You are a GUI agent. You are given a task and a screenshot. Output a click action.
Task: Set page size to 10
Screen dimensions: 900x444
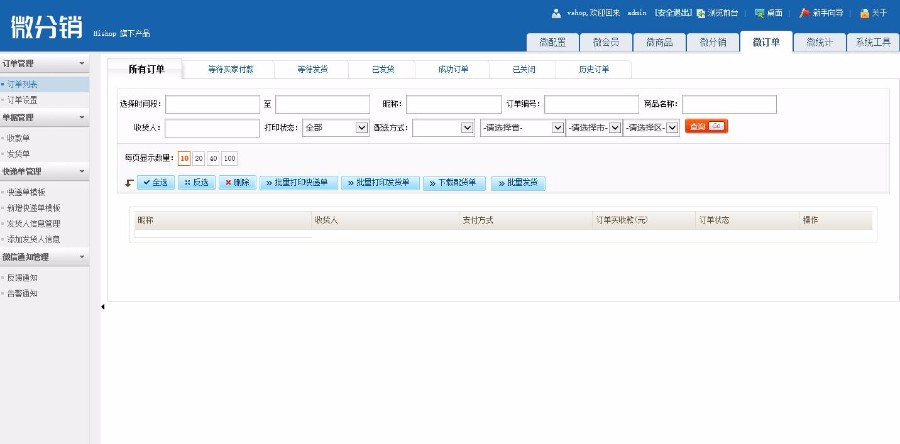coord(184,159)
